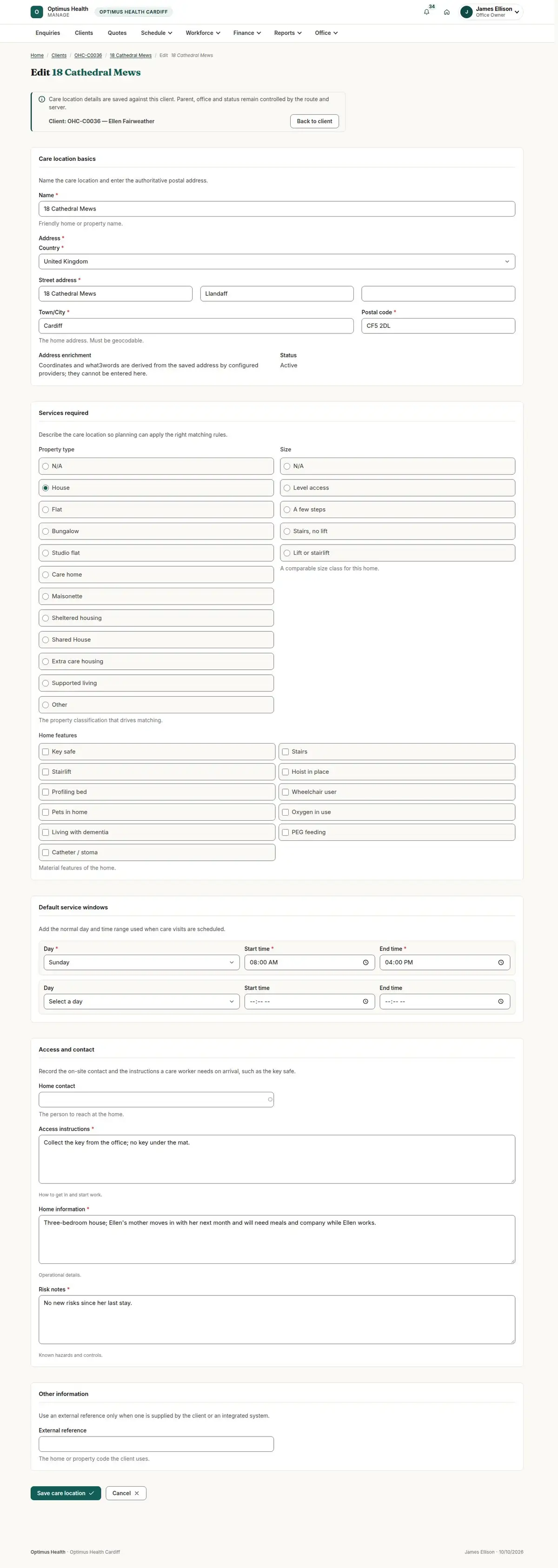
Task: Open the Sunday day dropdown
Action: 141,963
